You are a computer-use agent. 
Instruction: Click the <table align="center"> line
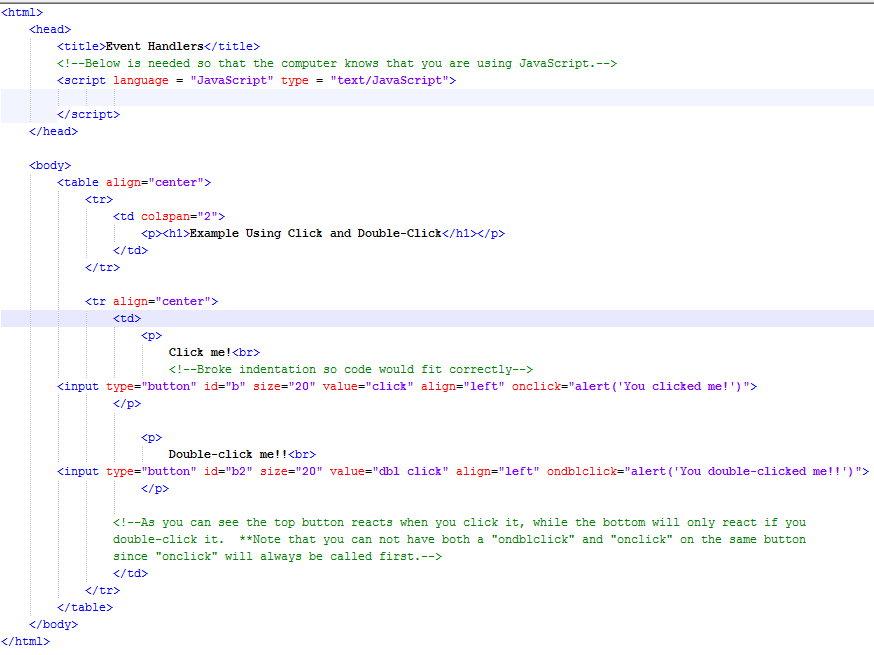pos(134,182)
